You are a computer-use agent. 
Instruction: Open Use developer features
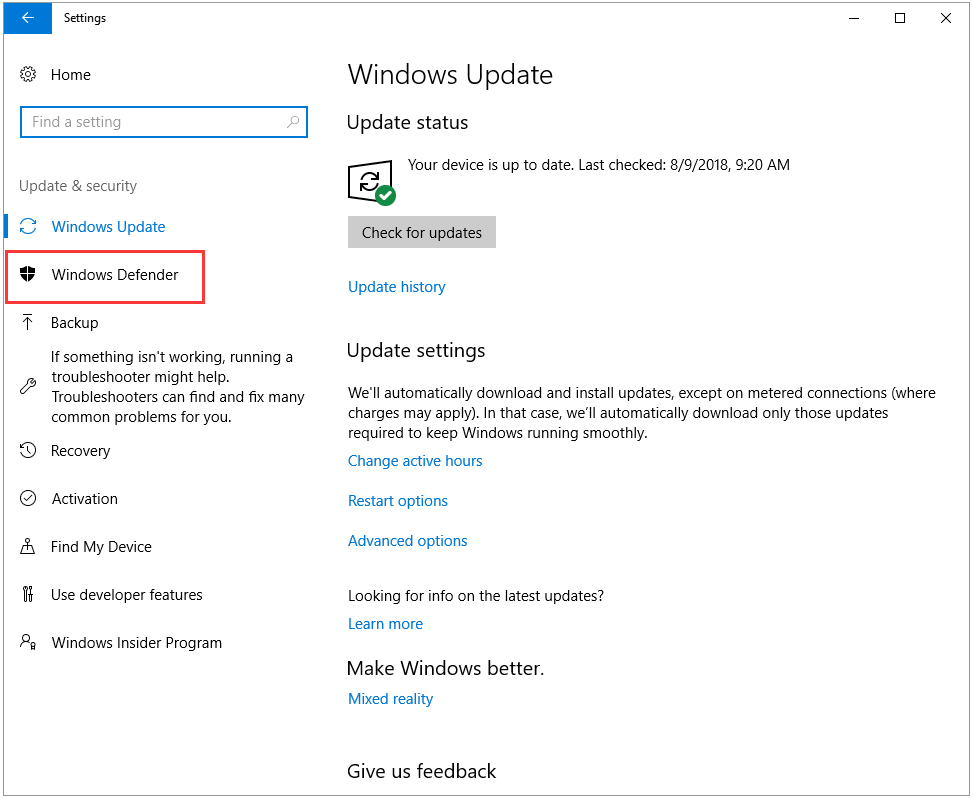127,595
